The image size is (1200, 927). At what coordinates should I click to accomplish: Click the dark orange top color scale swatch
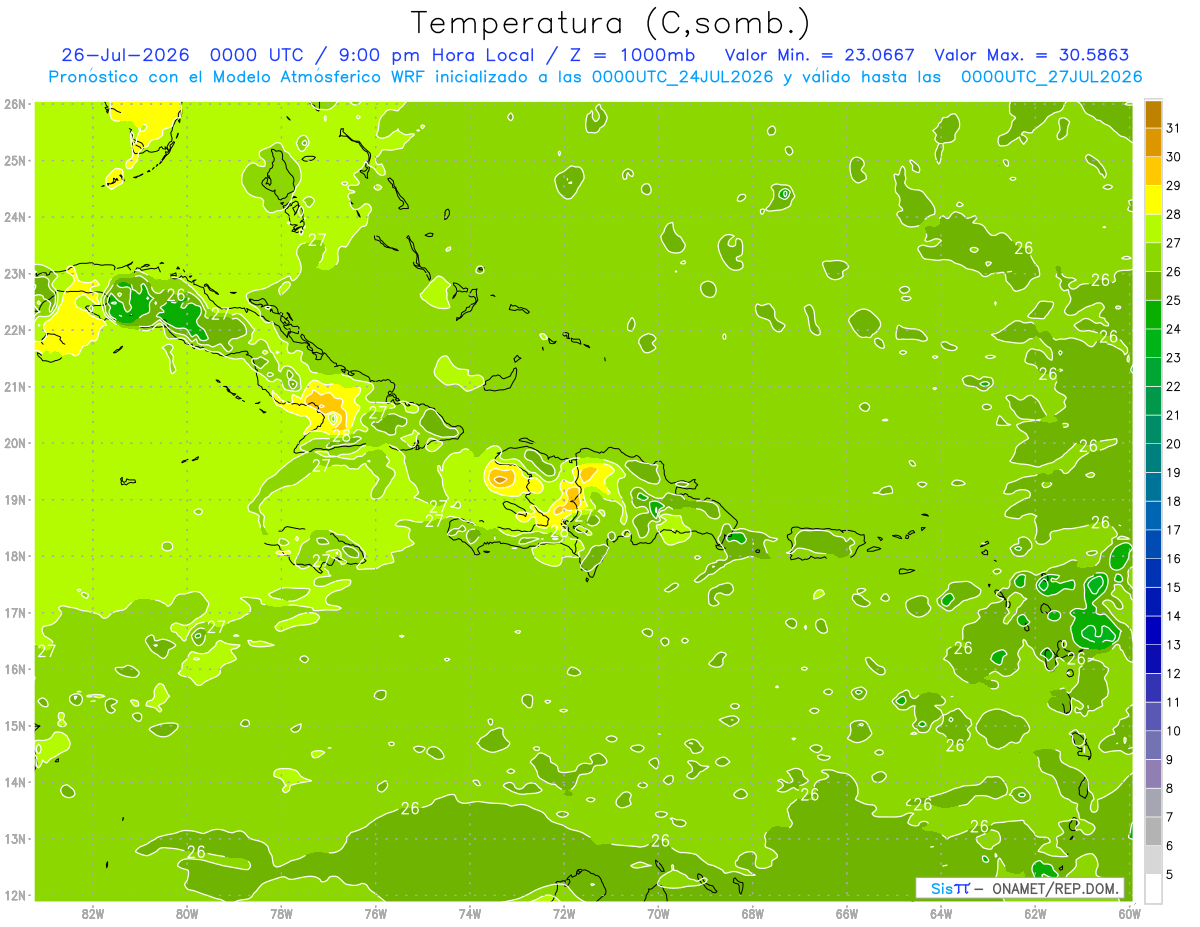pos(1153,114)
